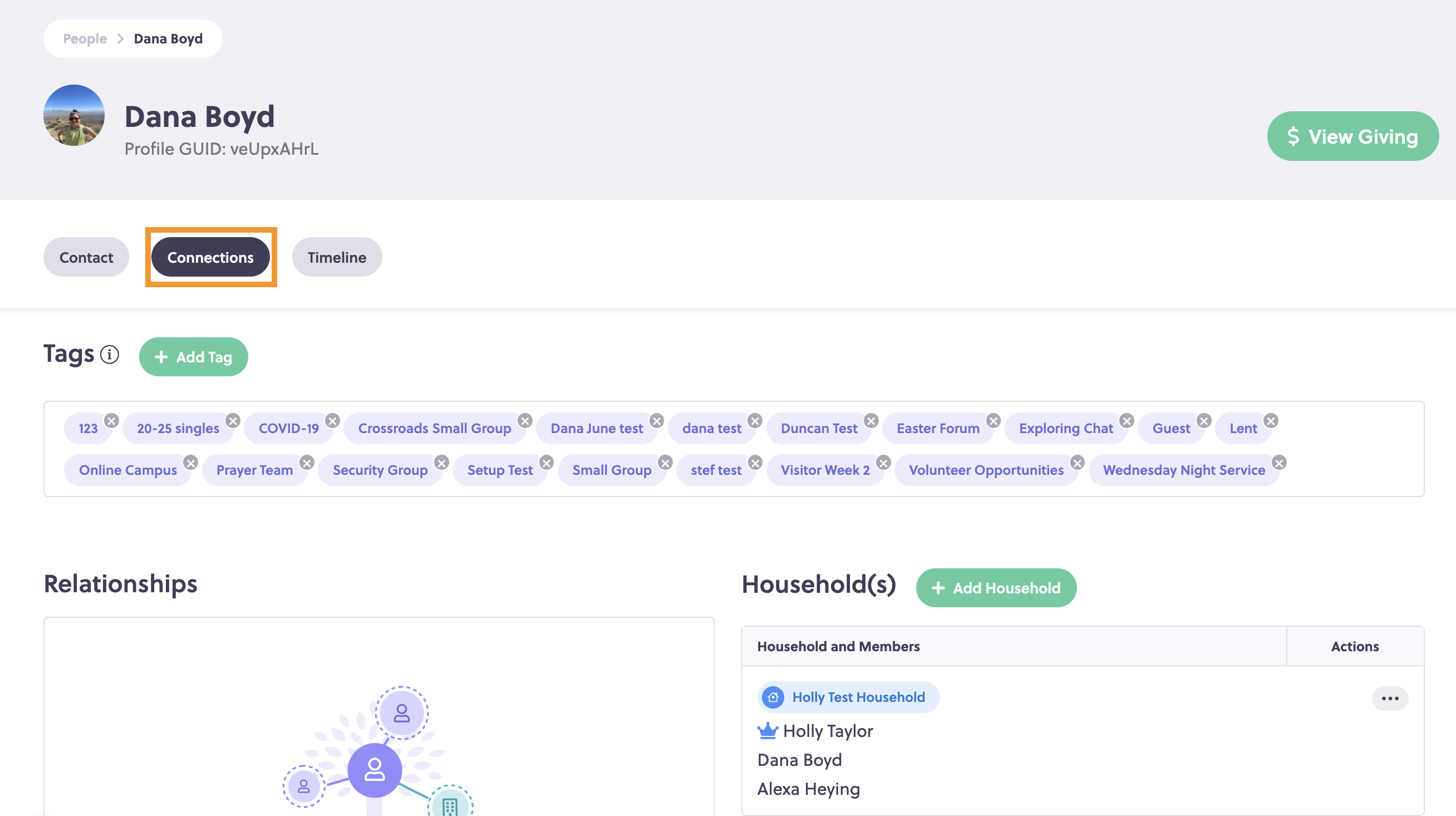Click the Profile GUID text

(221, 149)
